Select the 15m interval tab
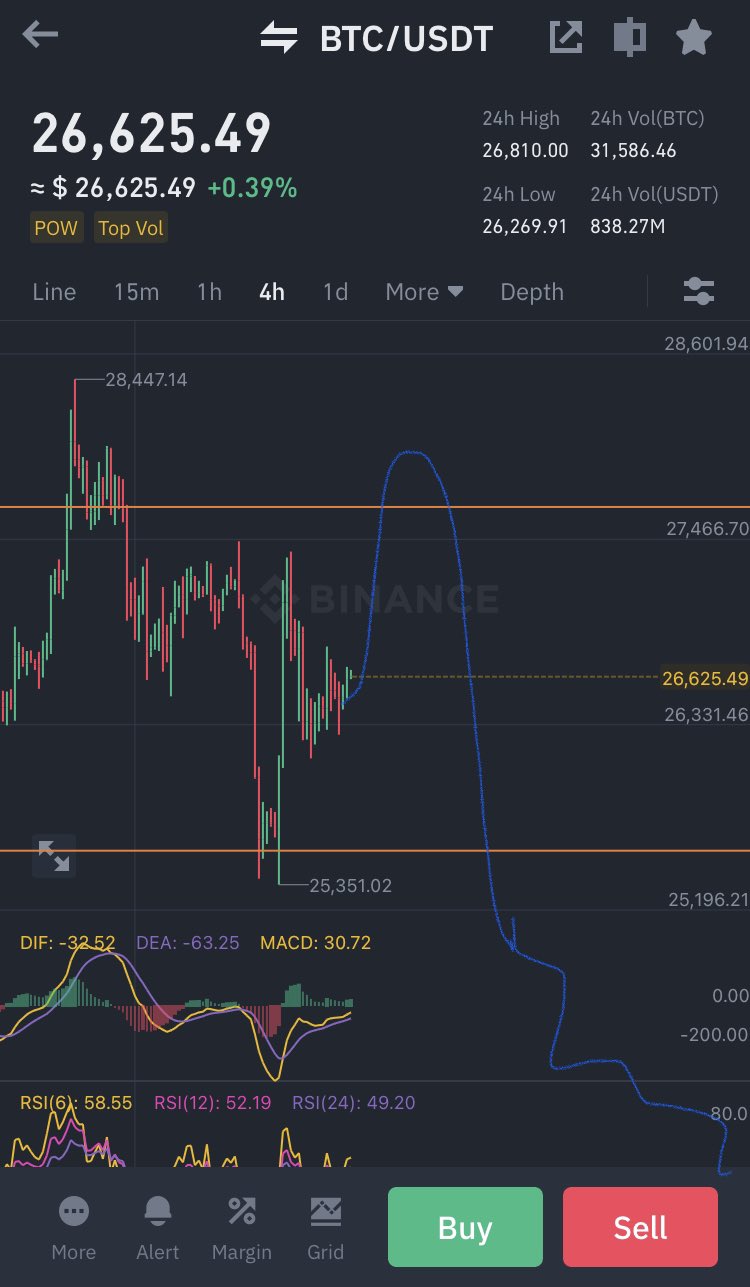The image size is (750, 1287). click(136, 292)
